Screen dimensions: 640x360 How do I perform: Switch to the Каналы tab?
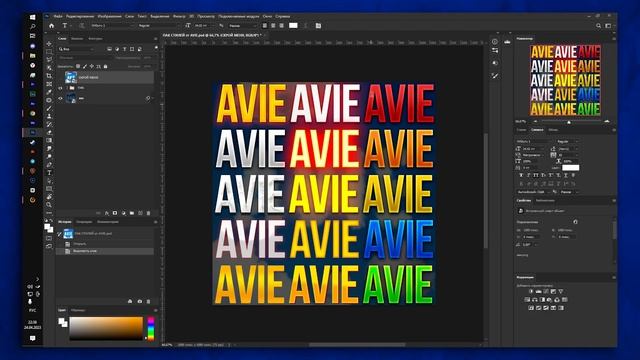77,39
